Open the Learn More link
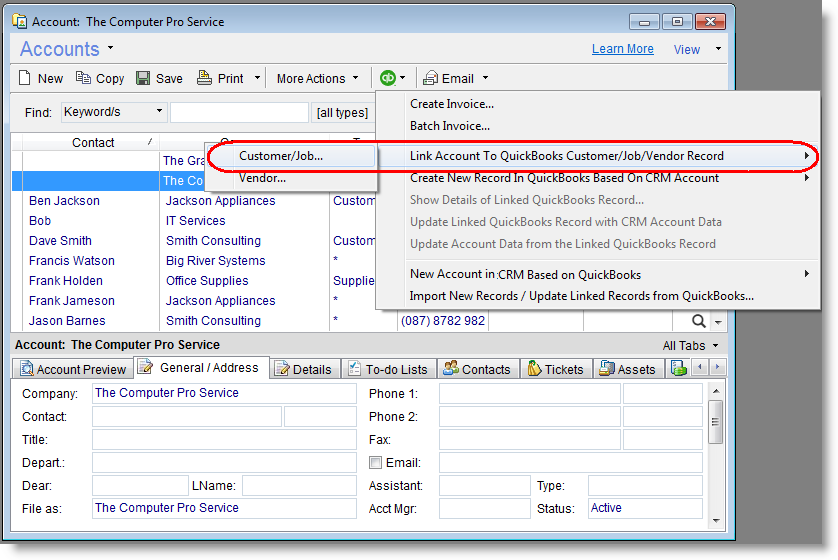Image resolution: width=838 pixels, height=560 pixels. coord(622,49)
